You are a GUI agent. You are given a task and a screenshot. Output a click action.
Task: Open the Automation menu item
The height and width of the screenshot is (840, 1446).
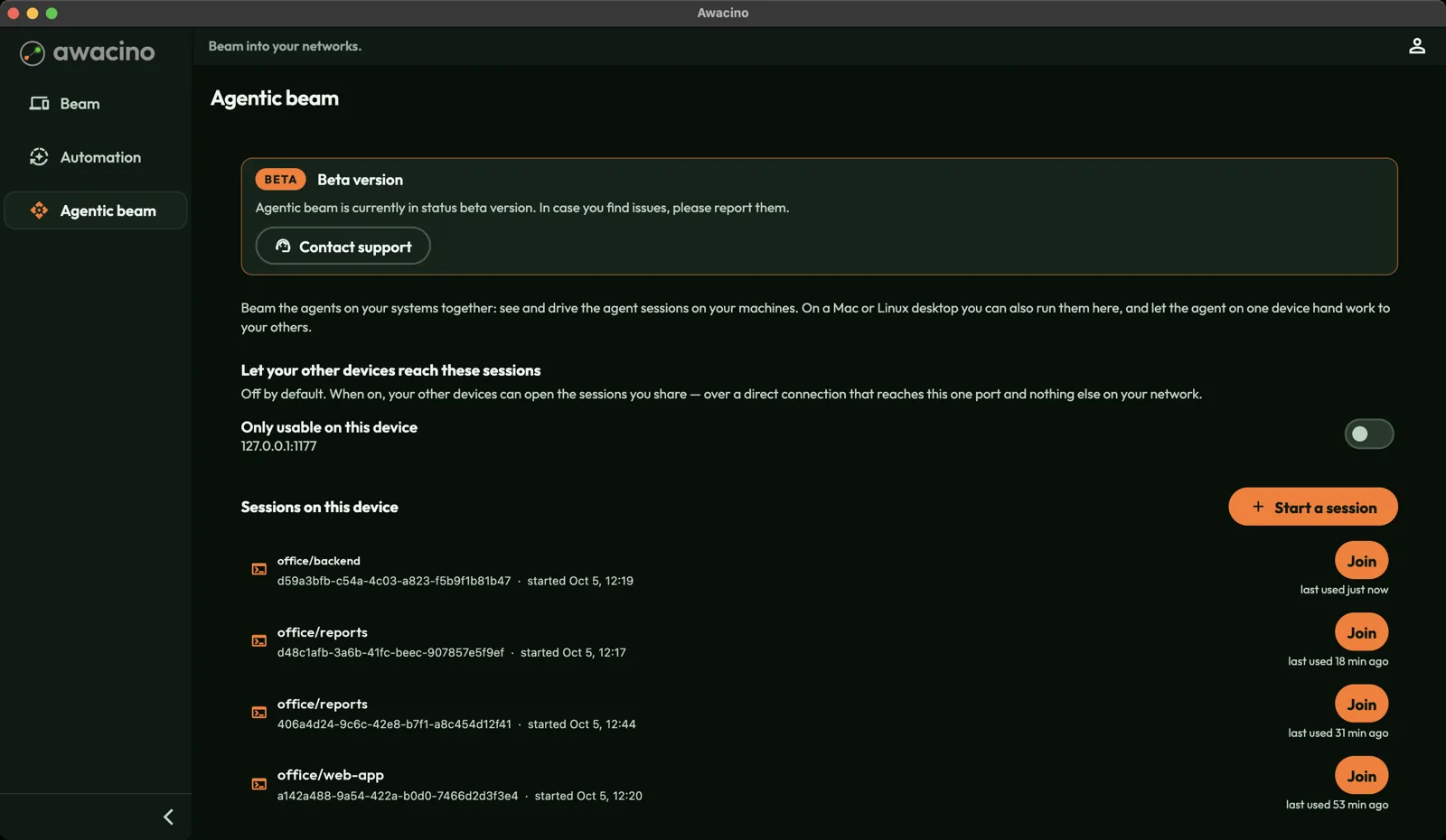95,157
